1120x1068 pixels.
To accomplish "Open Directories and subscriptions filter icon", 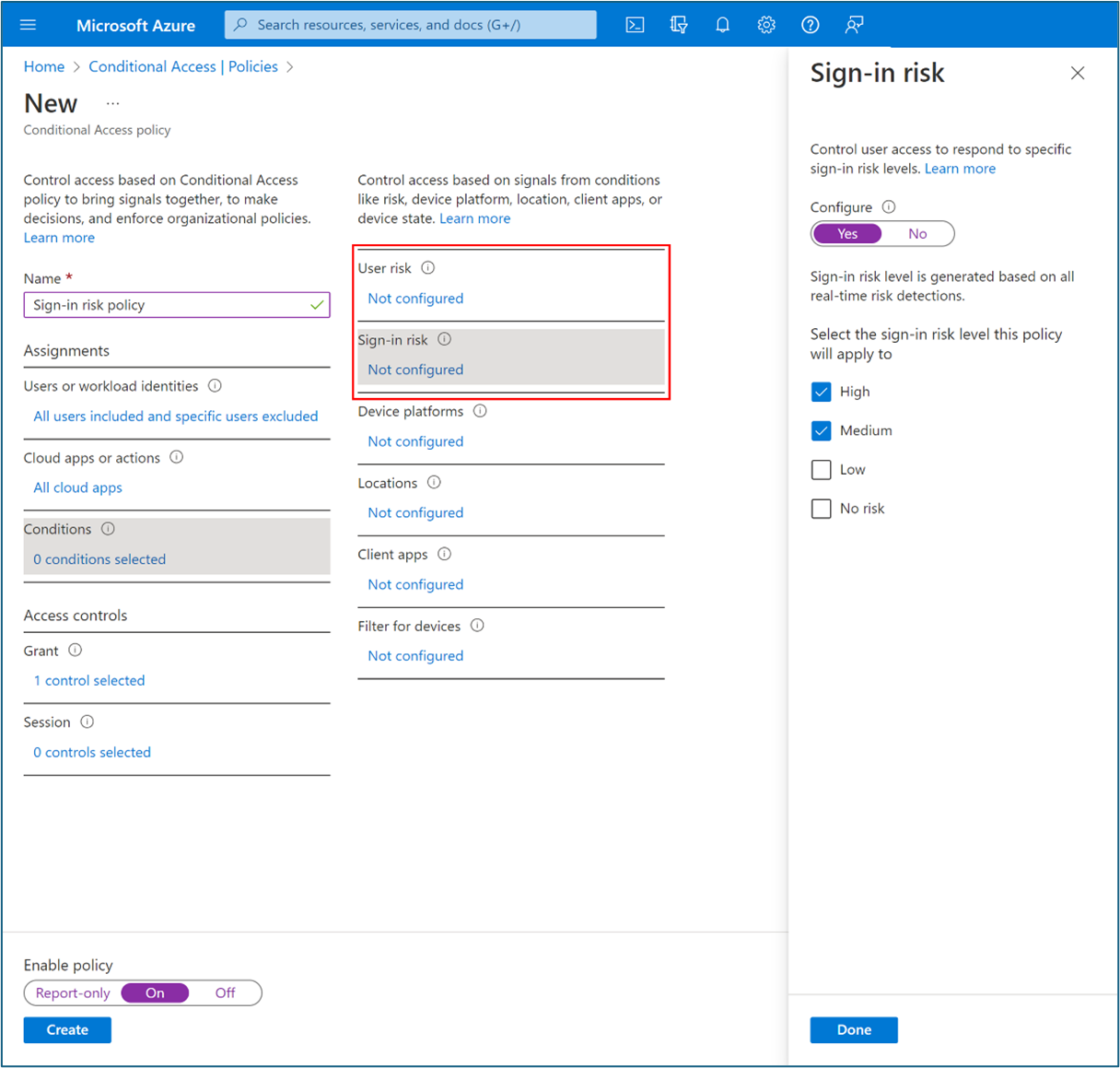I will coord(679,25).
